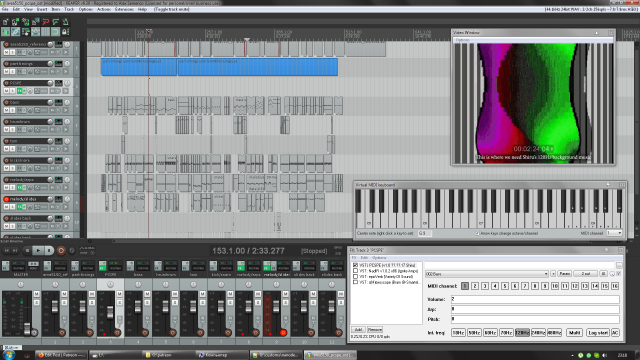Viewport: 640px width, 360px height.
Task: Toggle the transport repeat button
Action: (72, 250)
